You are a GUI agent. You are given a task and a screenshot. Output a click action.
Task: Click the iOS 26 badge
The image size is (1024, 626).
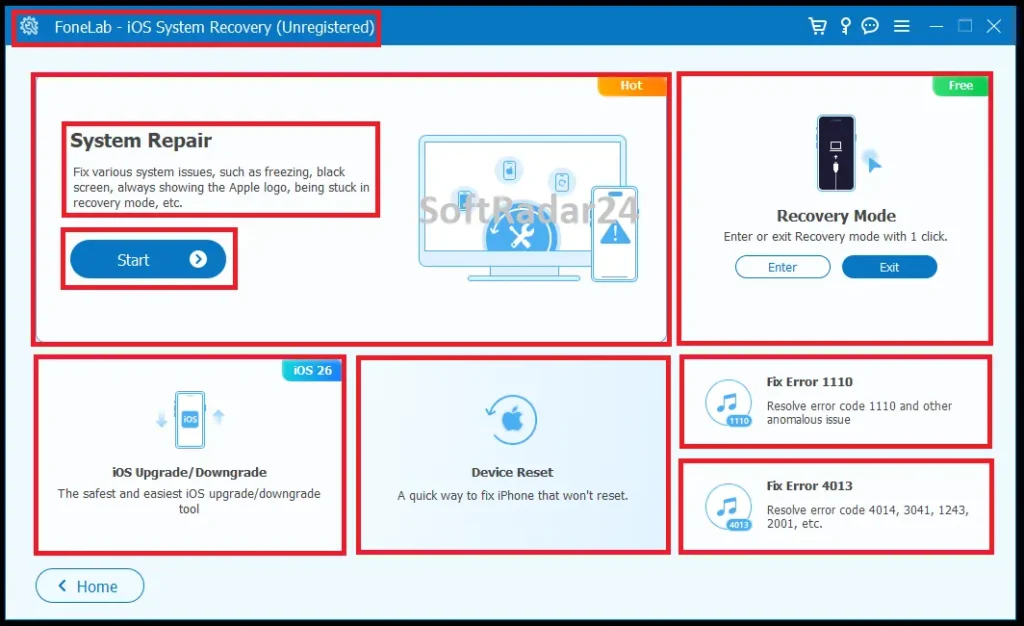[x=312, y=370]
